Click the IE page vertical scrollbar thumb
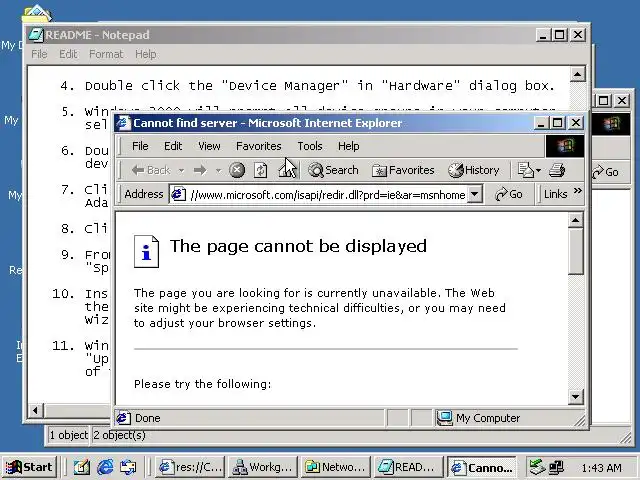640x480 pixels. [x=576, y=251]
